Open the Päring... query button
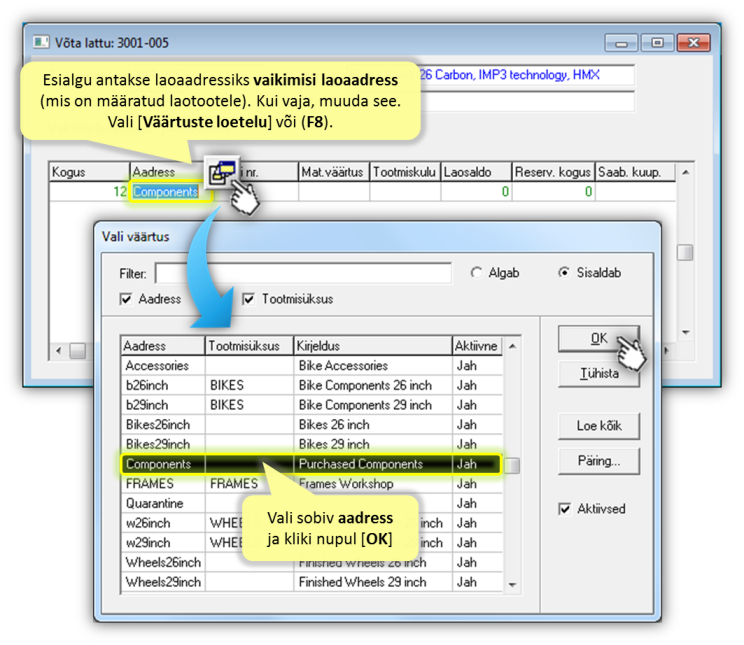 point(599,461)
